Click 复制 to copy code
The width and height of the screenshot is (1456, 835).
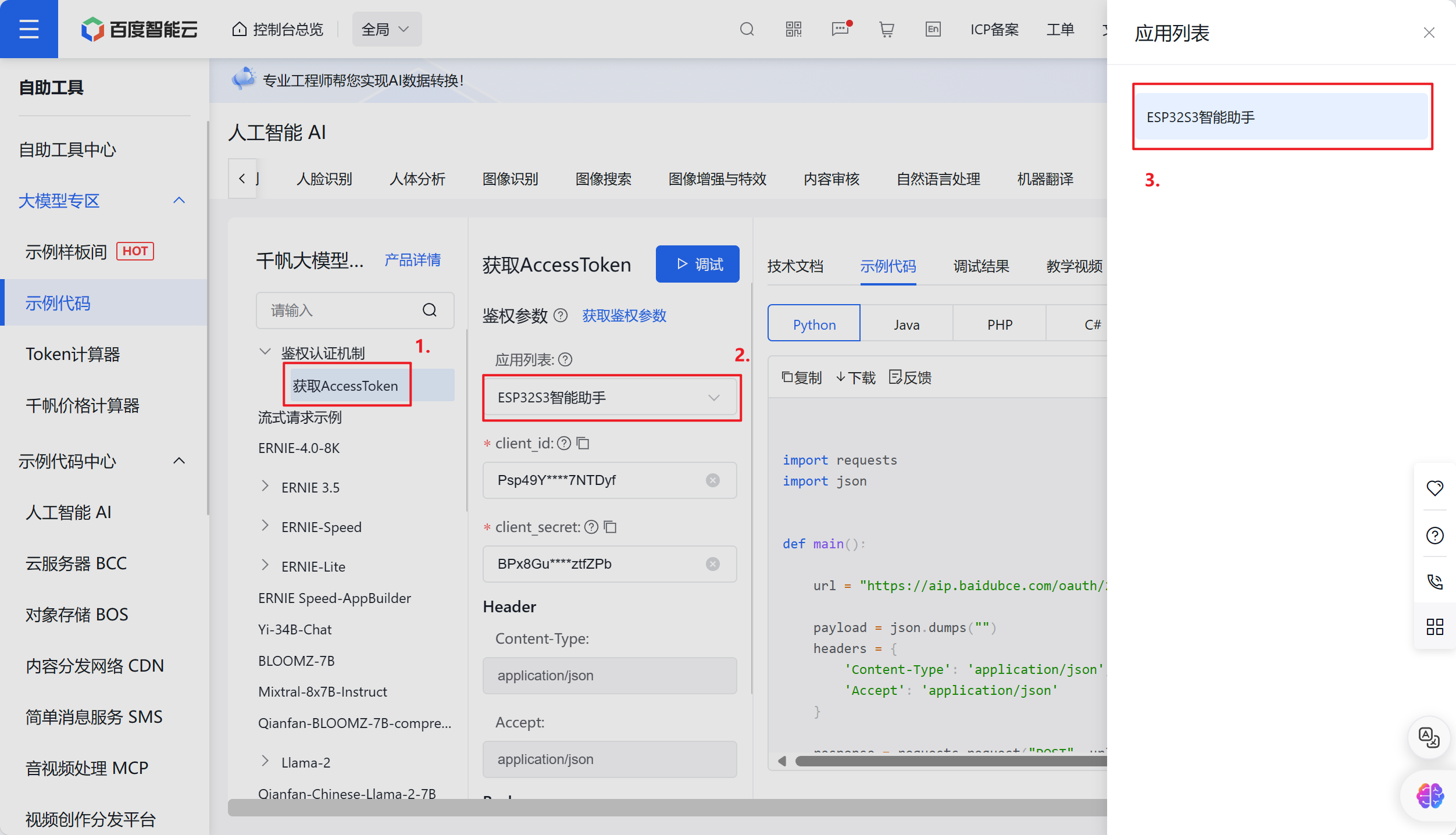801,377
